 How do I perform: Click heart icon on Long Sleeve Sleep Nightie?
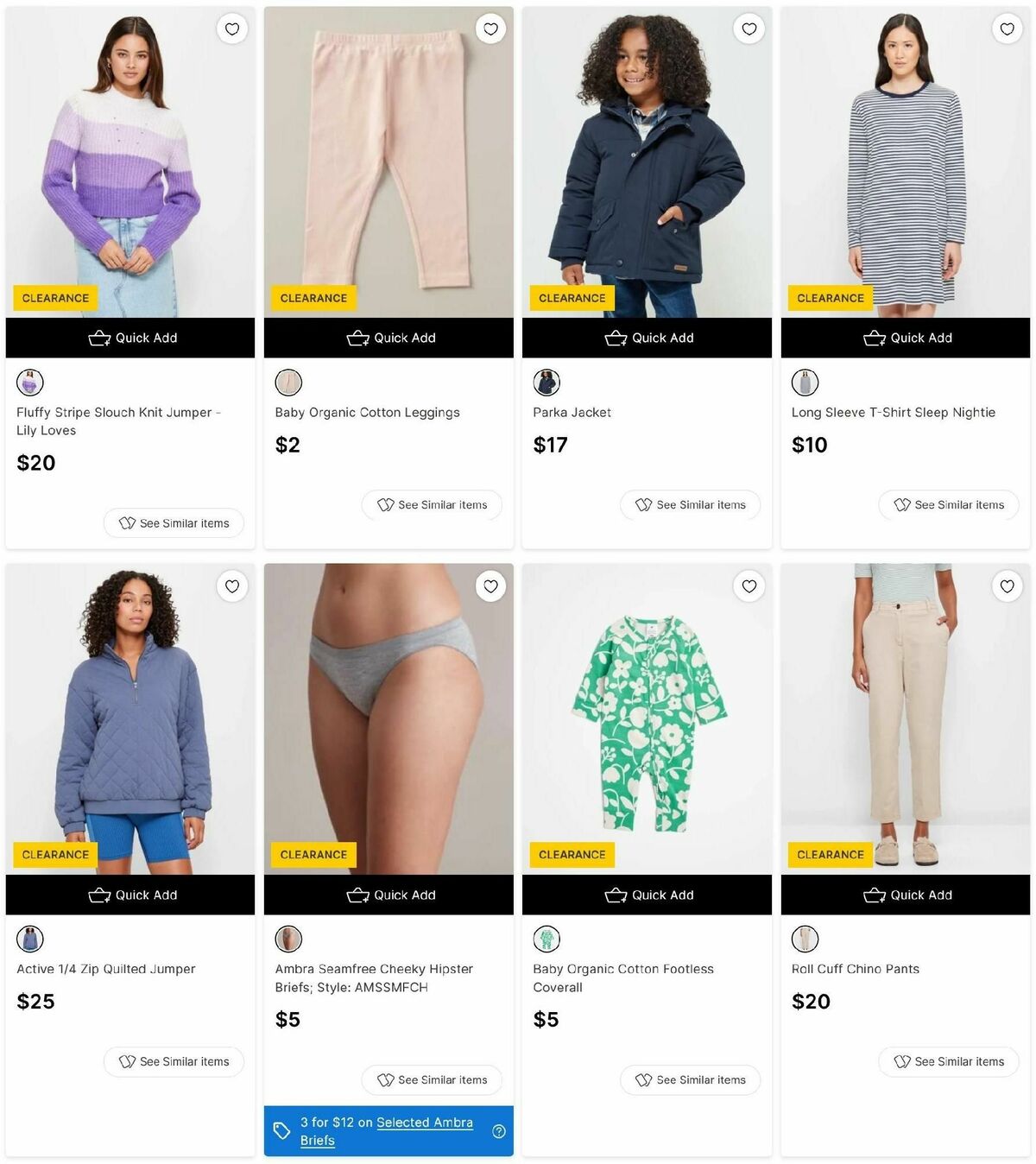coord(1008,29)
